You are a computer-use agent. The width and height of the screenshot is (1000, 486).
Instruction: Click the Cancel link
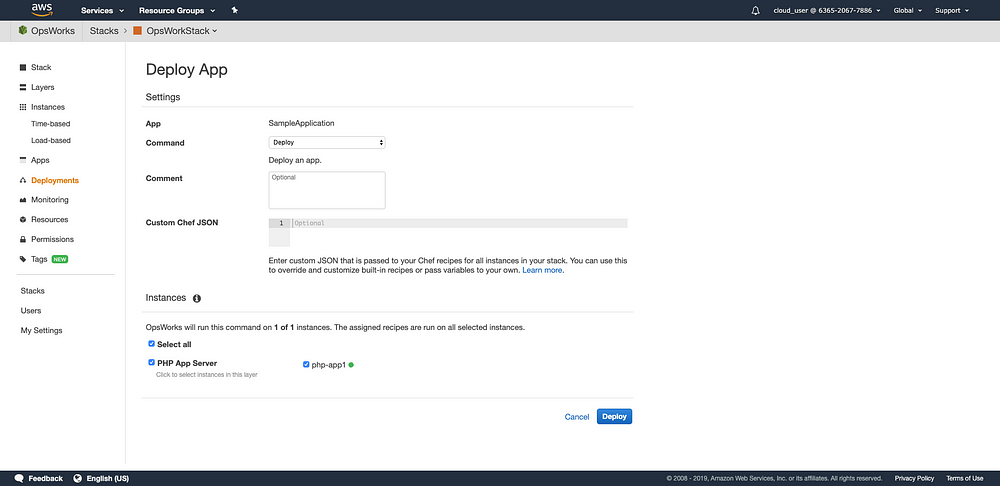click(577, 416)
